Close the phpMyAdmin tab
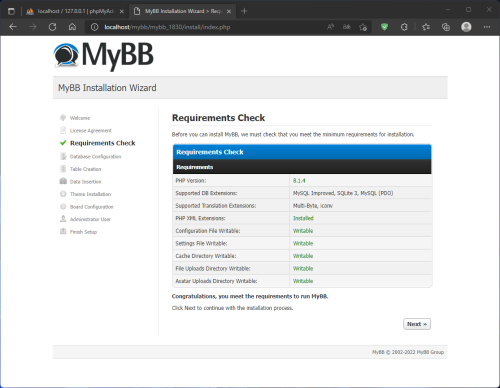 tap(122, 11)
